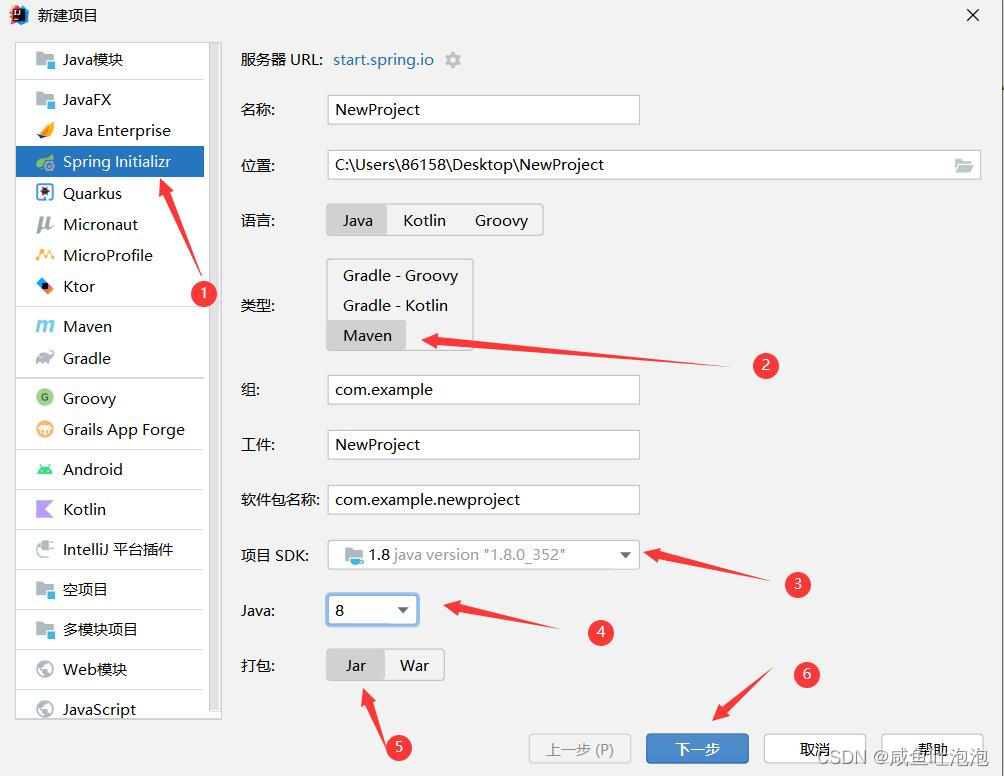The width and height of the screenshot is (1004, 776).
Task: Click the Micronaut mu icon
Action: (x=45, y=224)
